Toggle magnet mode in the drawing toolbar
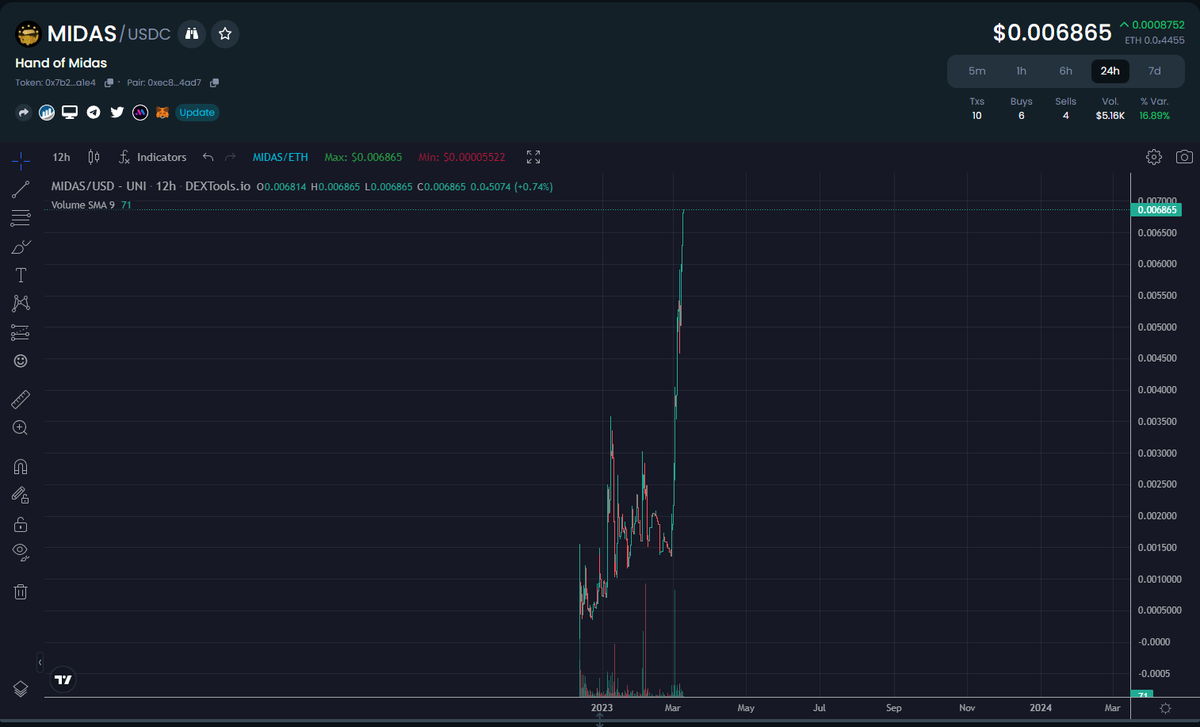Image resolution: width=1200 pixels, height=727 pixels. click(20, 466)
